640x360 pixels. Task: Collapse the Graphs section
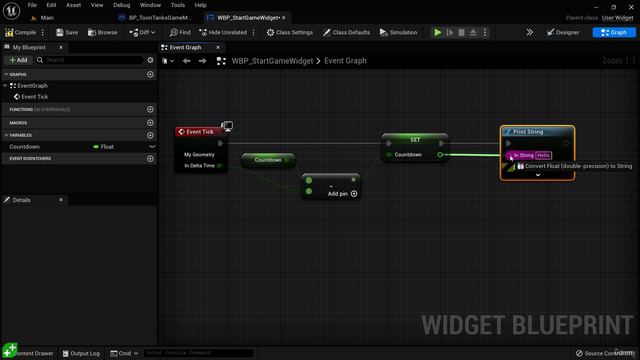[6, 75]
